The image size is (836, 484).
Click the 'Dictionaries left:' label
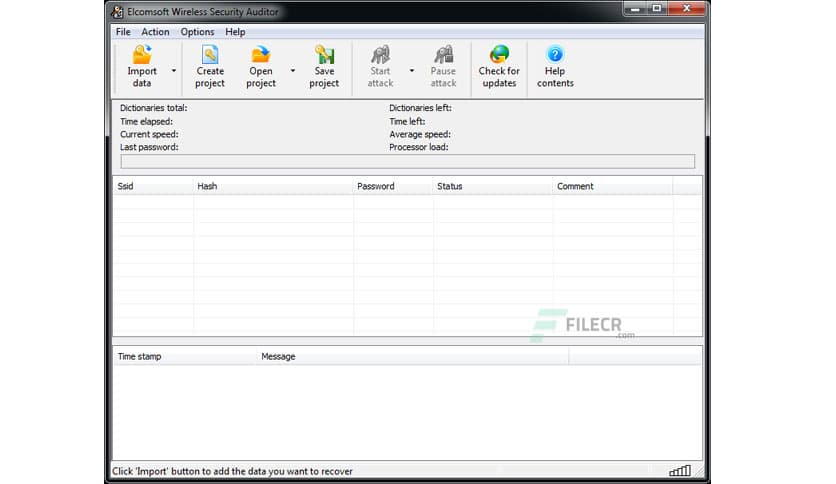420,108
